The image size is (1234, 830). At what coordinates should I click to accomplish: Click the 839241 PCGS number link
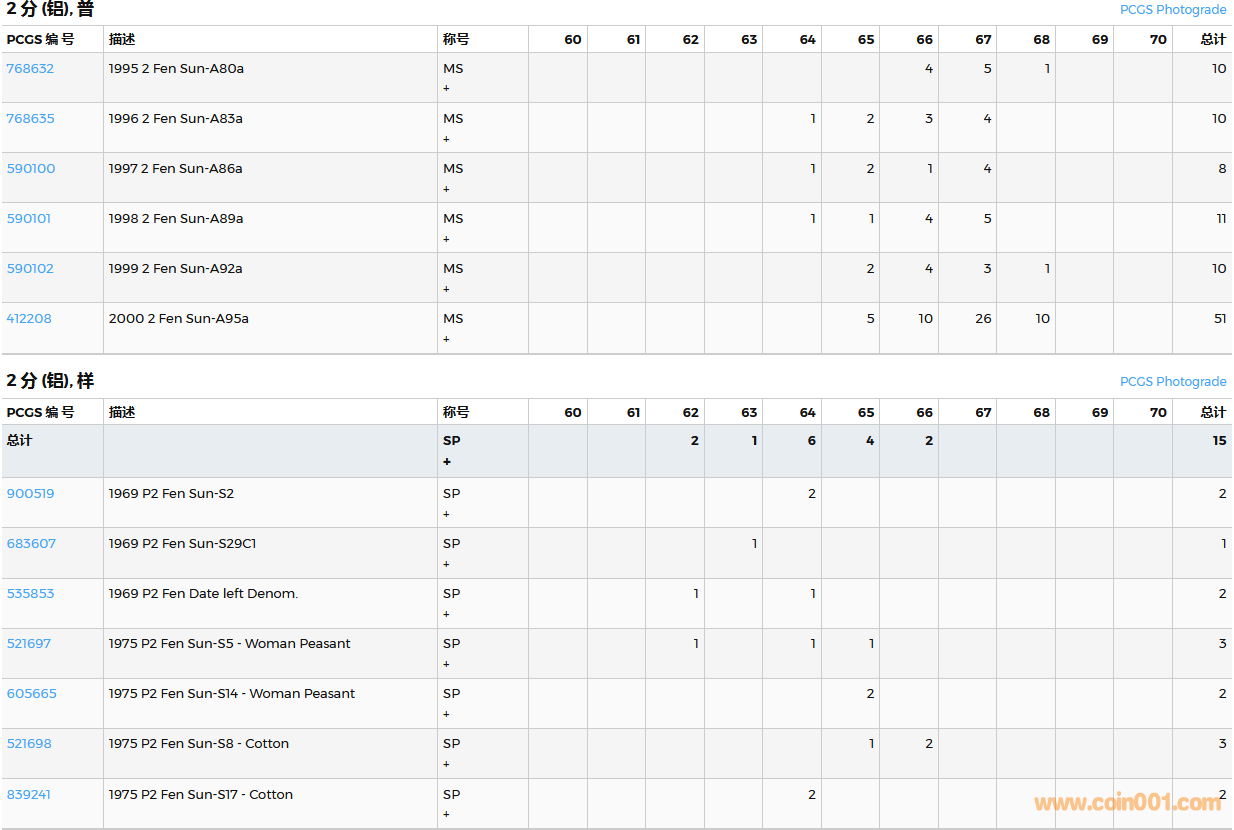coord(28,795)
